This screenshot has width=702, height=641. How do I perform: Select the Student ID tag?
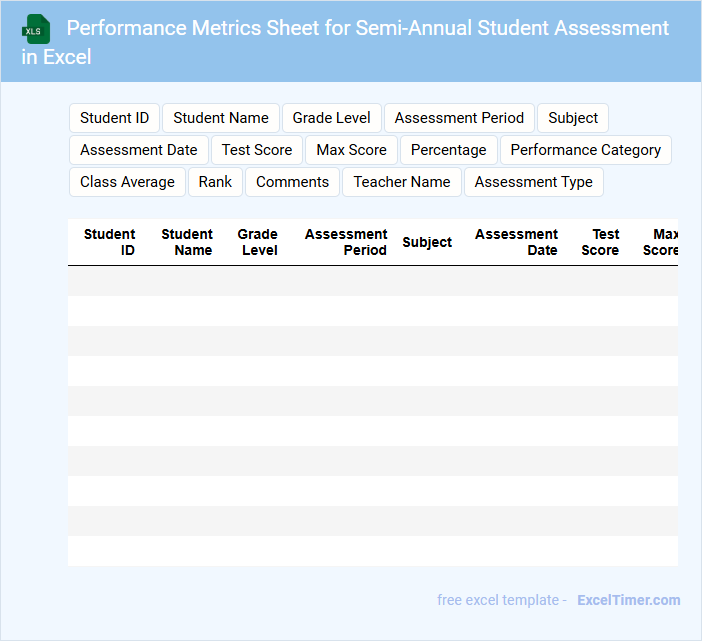coord(114,118)
